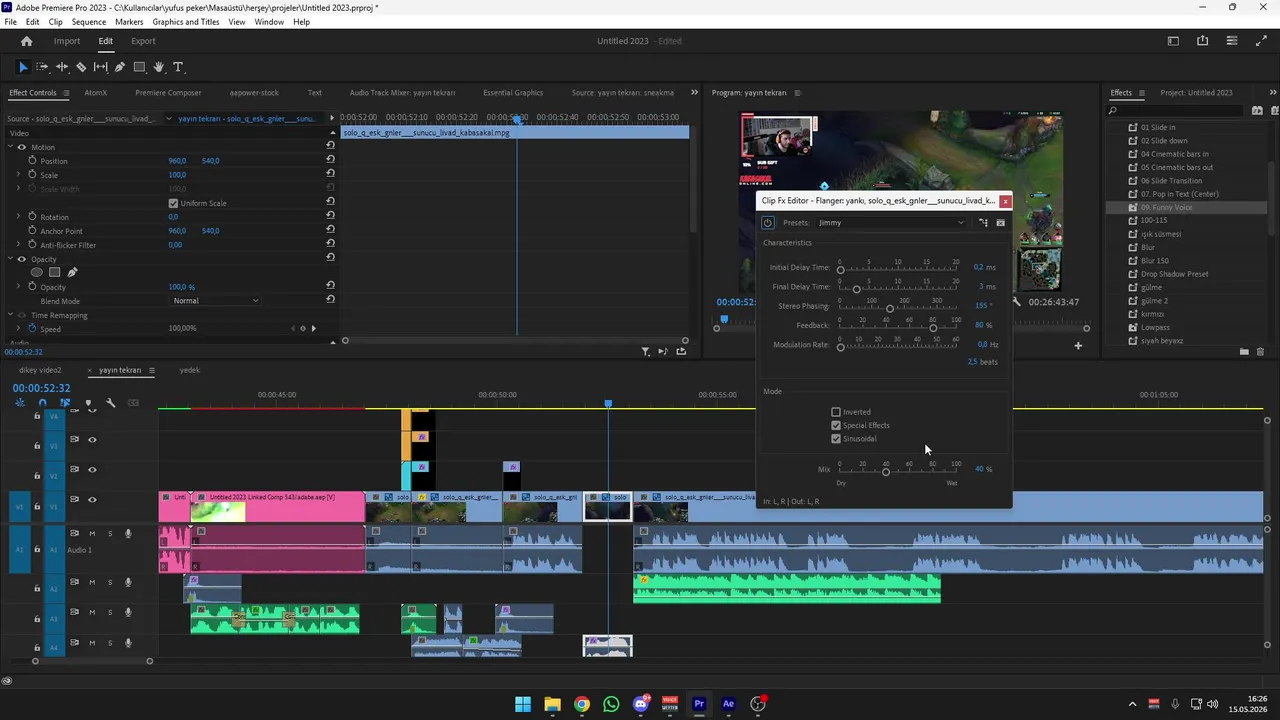The width and height of the screenshot is (1280, 720).
Task: Select the Razor tool in toolbar
Action: coord(81,67)
